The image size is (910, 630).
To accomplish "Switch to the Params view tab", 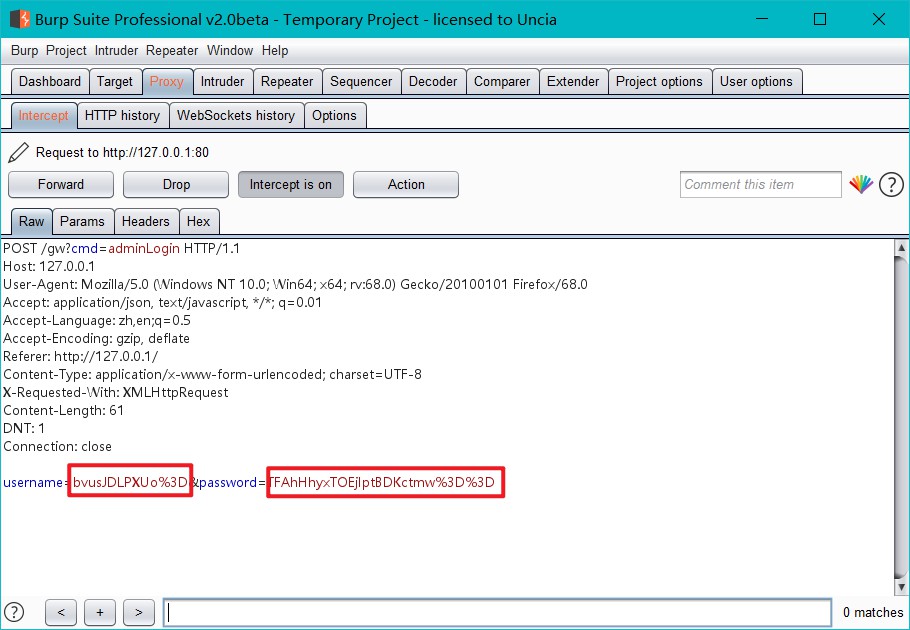I will pos(82,222).
